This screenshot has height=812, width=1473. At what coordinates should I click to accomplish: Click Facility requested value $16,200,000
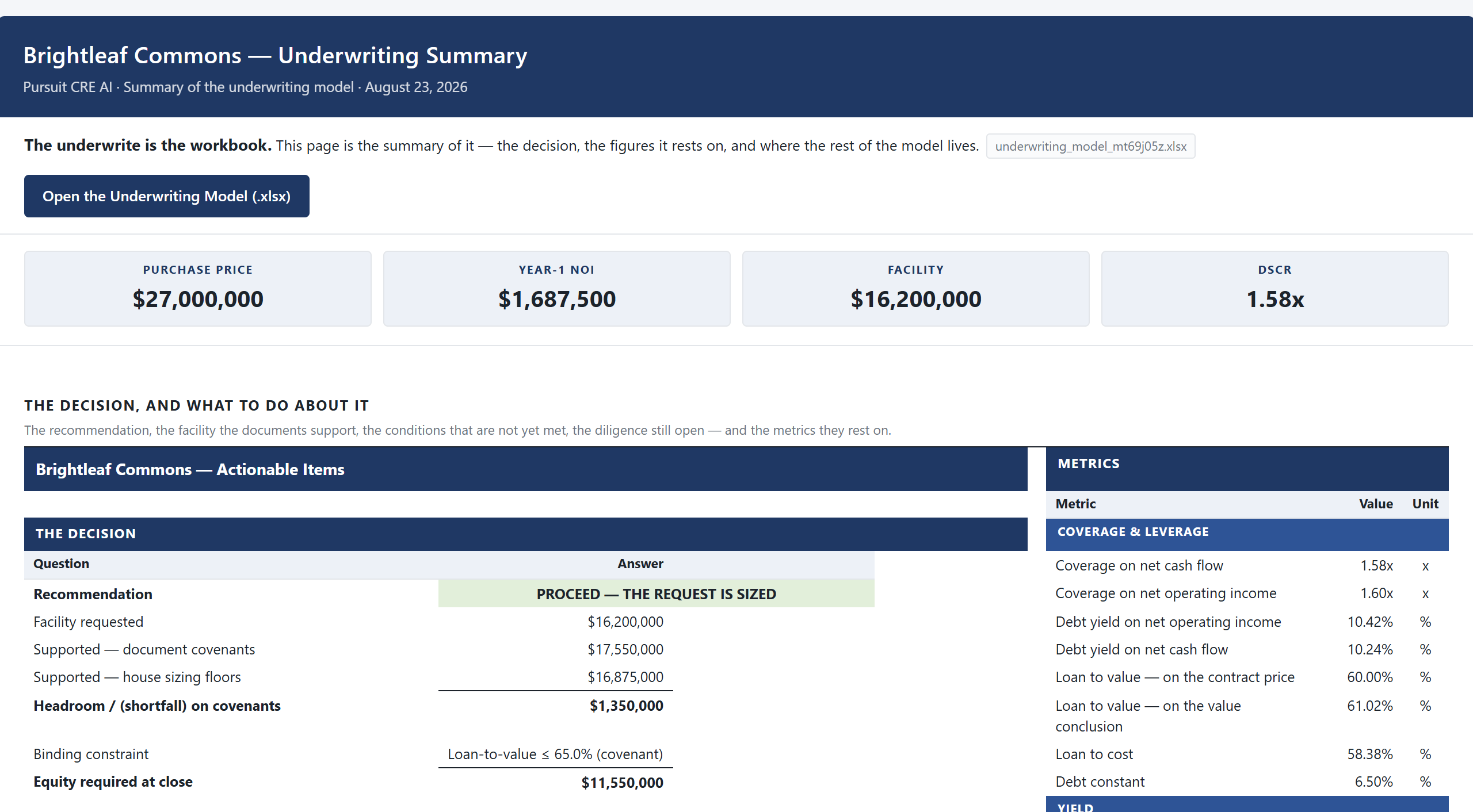[x=625, y=622]
